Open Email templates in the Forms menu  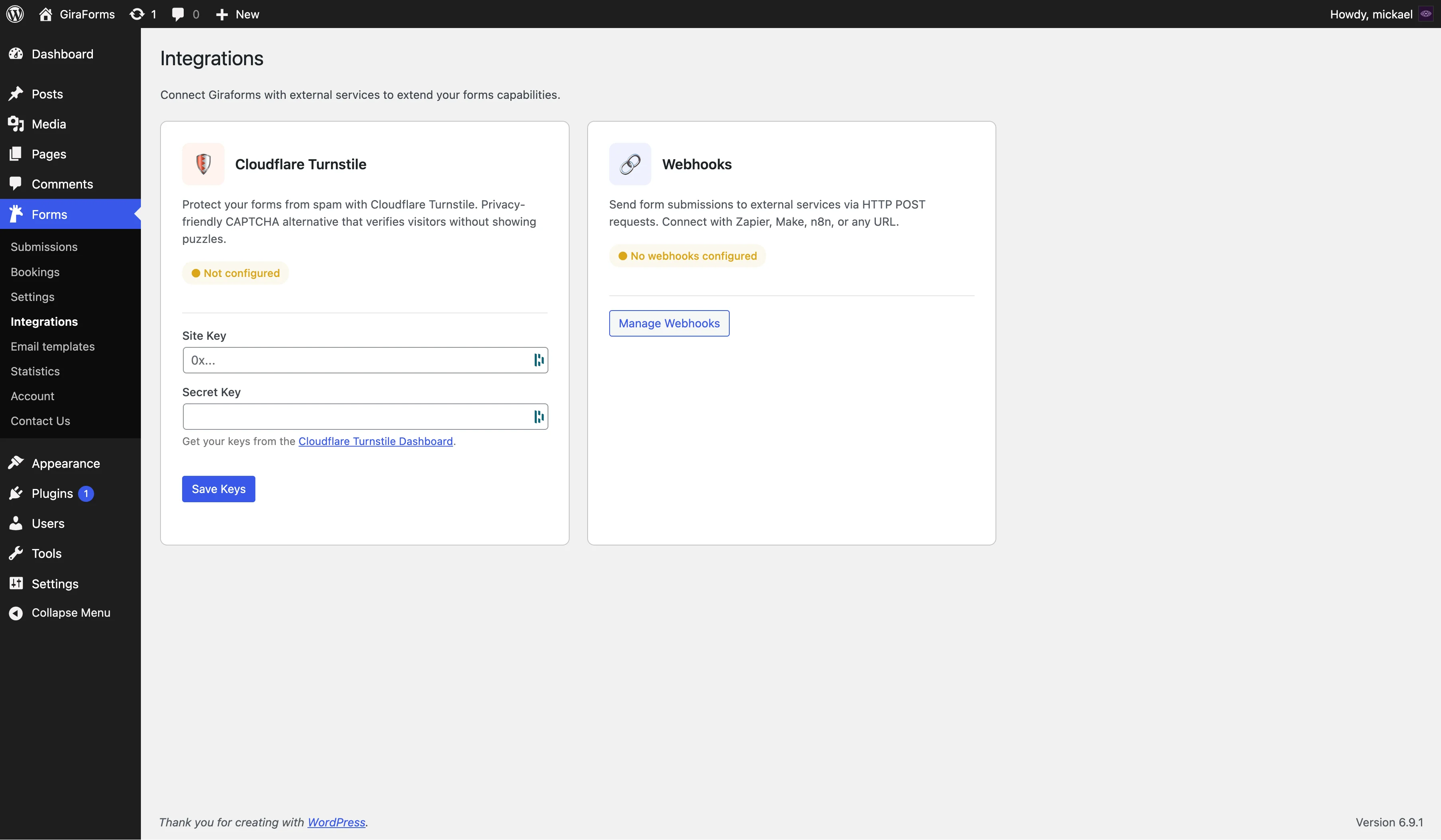(52, 346)
